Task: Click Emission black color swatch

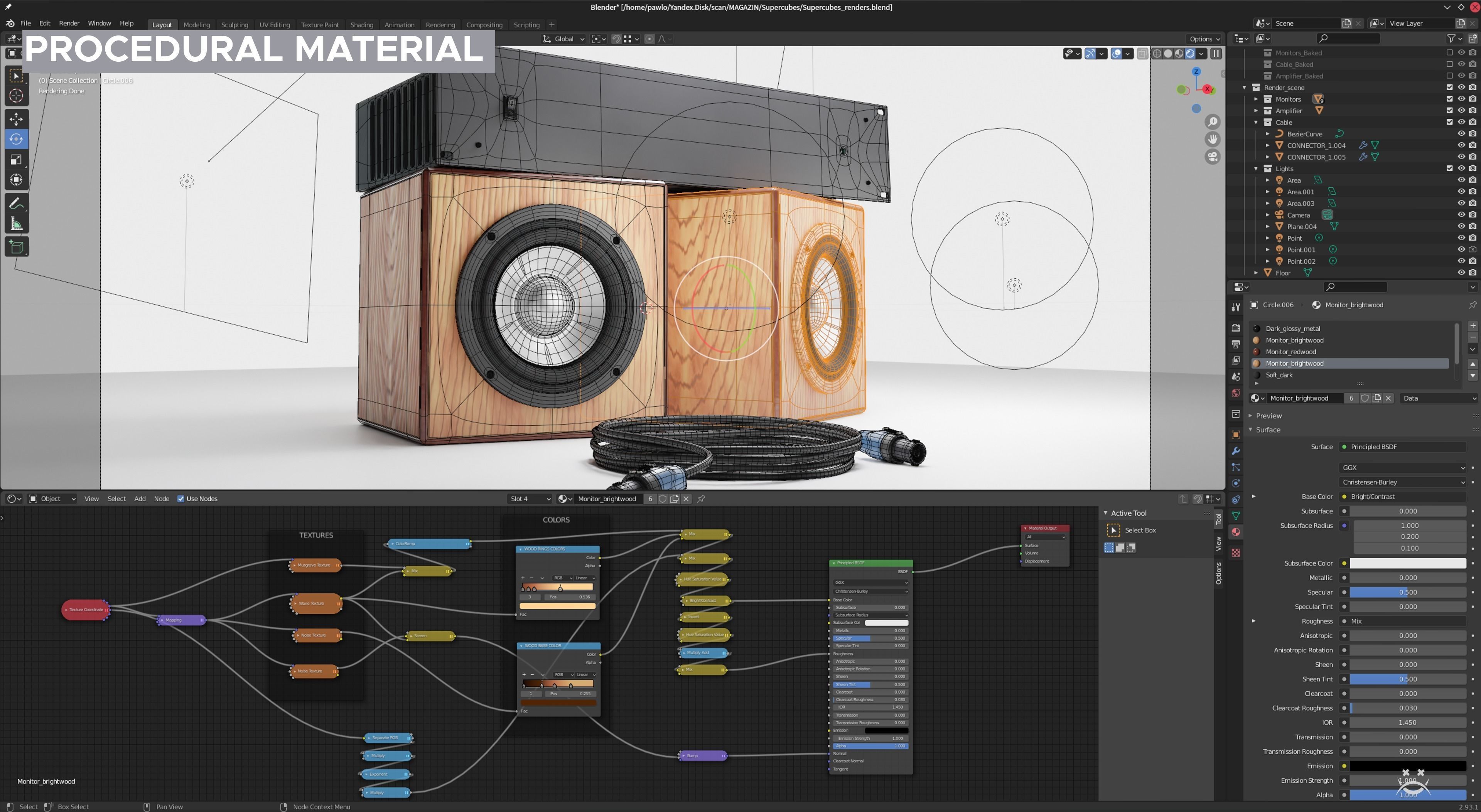Action: tap(1407, 765)
